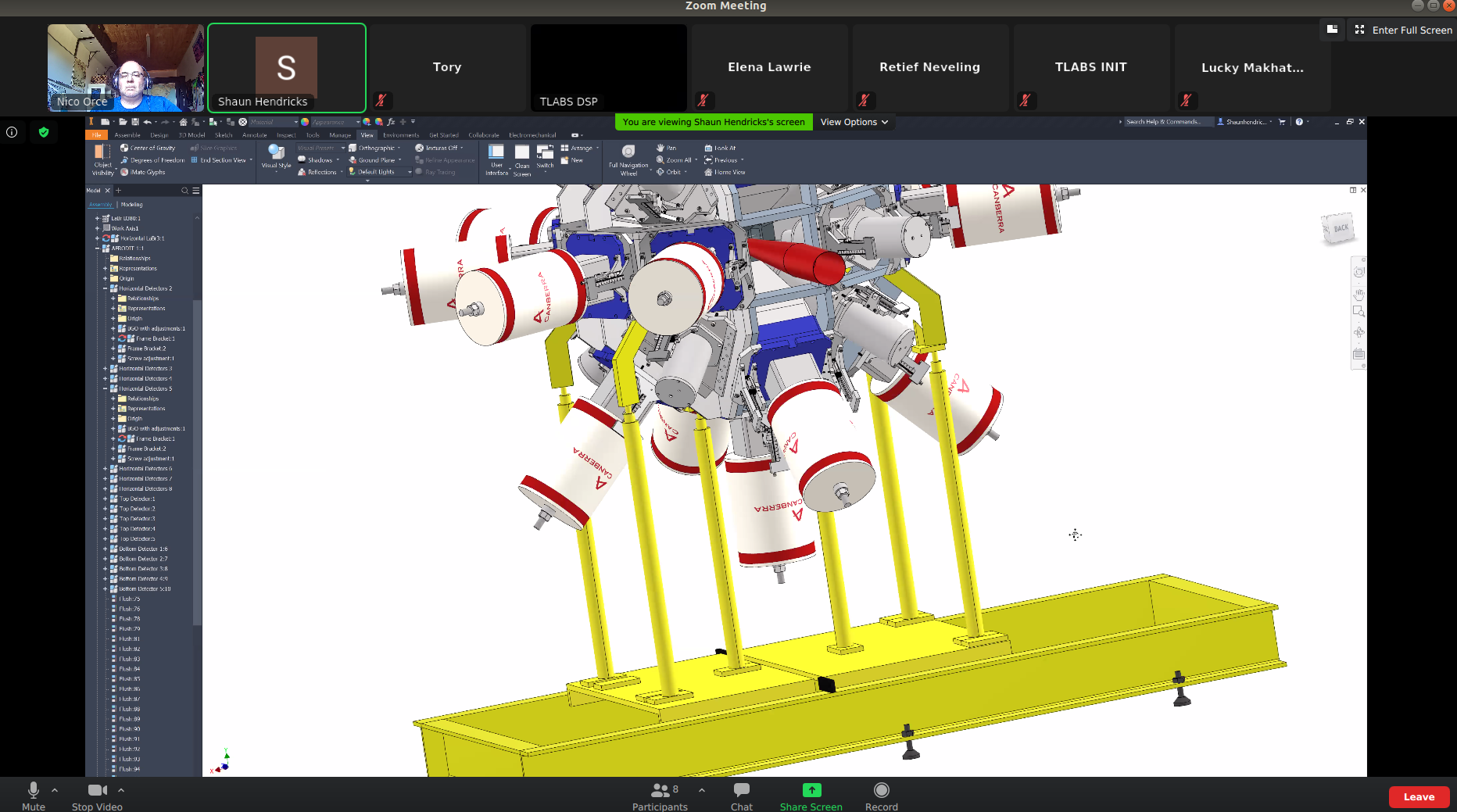
Task: Click the User Interface button
Action: (x=496, y=159)
